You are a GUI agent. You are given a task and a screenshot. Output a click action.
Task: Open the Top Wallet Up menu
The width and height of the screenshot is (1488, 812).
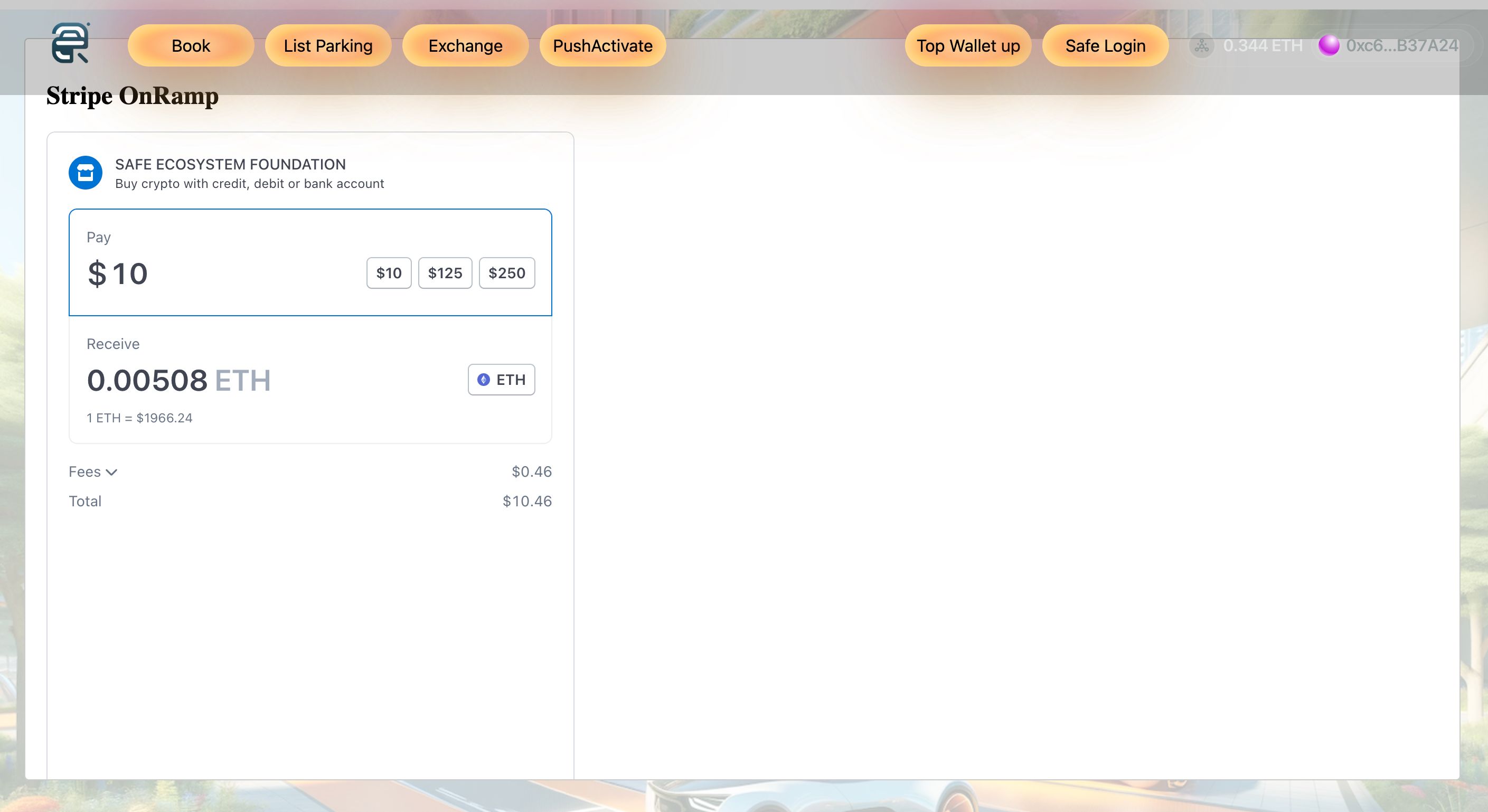click(x=967, y=45)
